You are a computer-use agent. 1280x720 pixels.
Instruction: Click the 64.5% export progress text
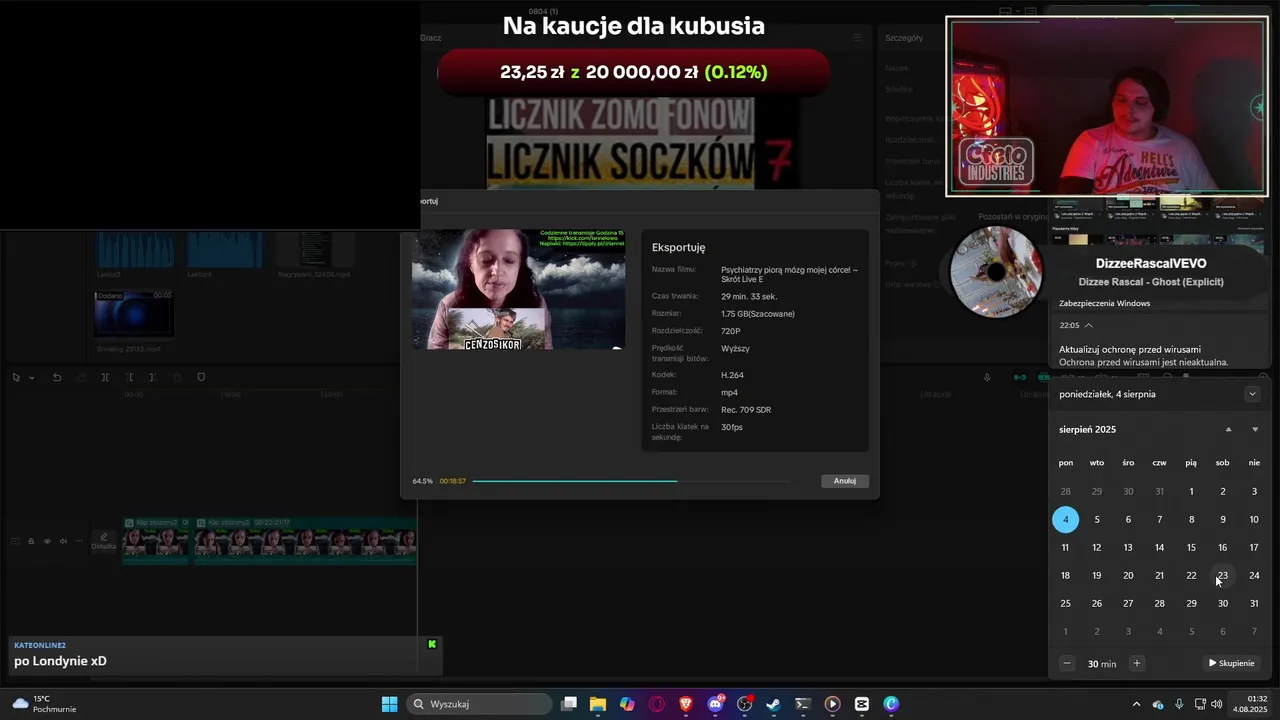423,481
